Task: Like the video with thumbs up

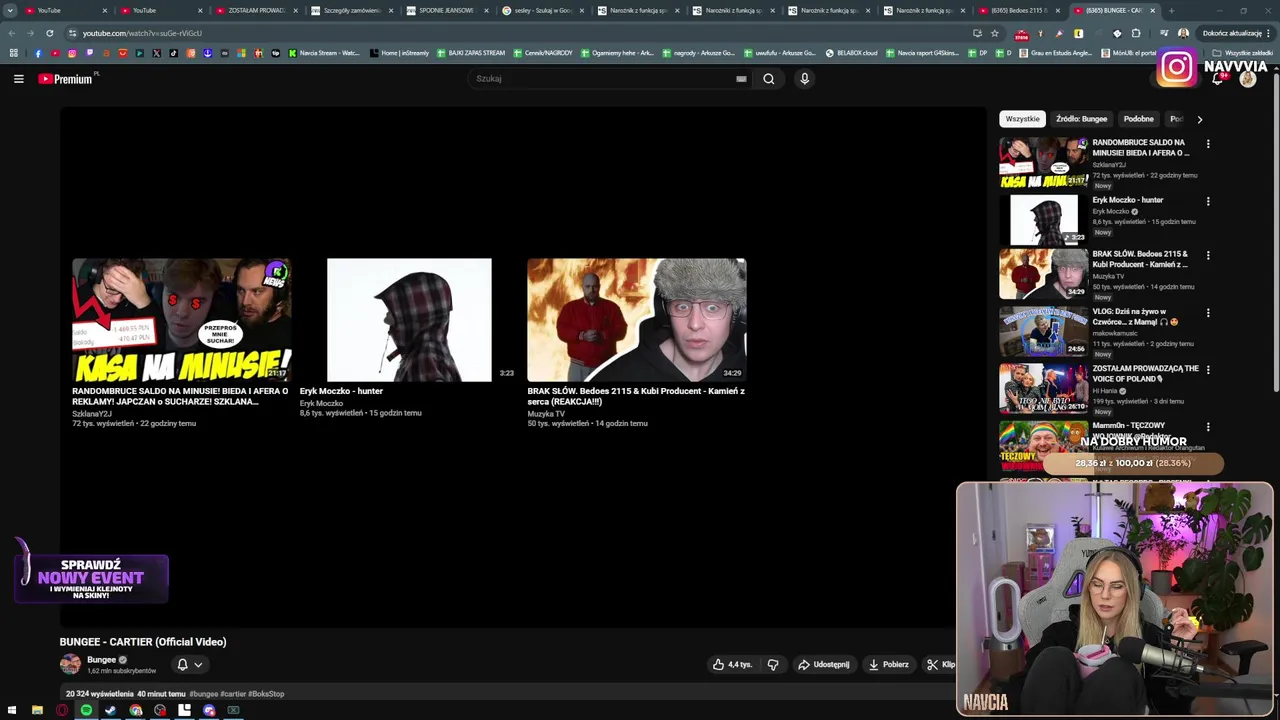Action: point(732,664)
